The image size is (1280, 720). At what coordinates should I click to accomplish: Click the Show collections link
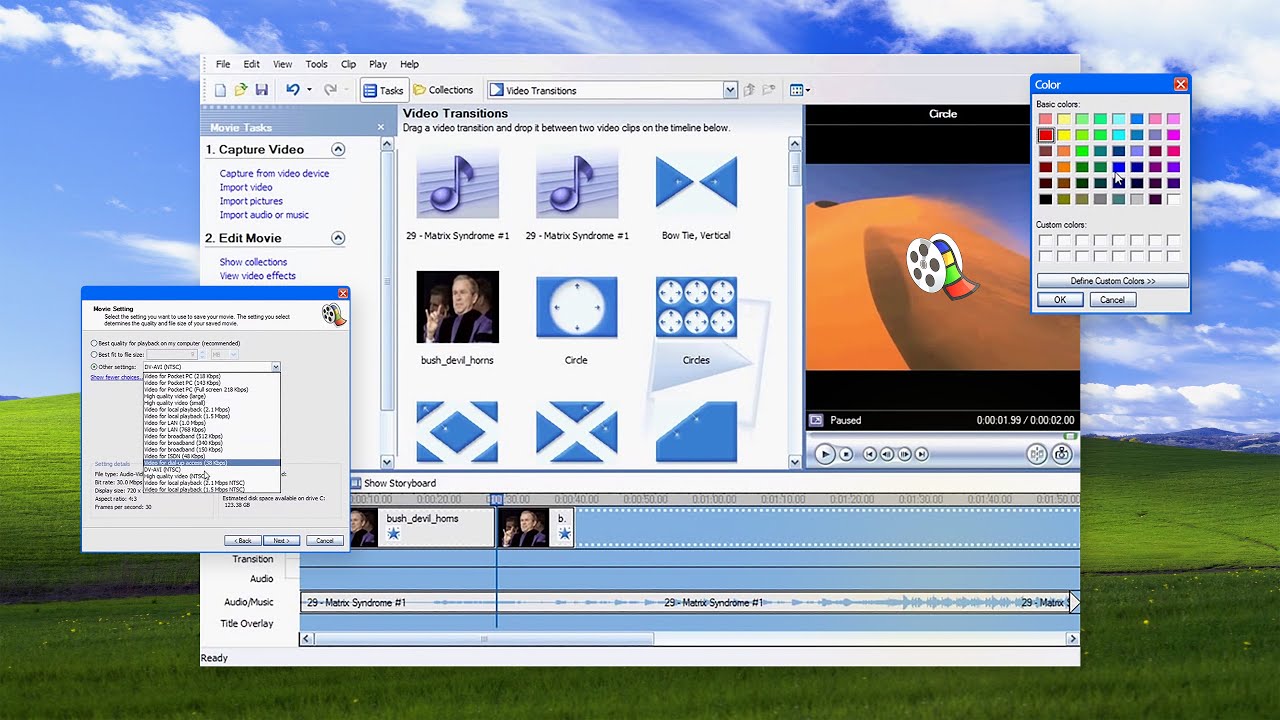click(253, 262)
